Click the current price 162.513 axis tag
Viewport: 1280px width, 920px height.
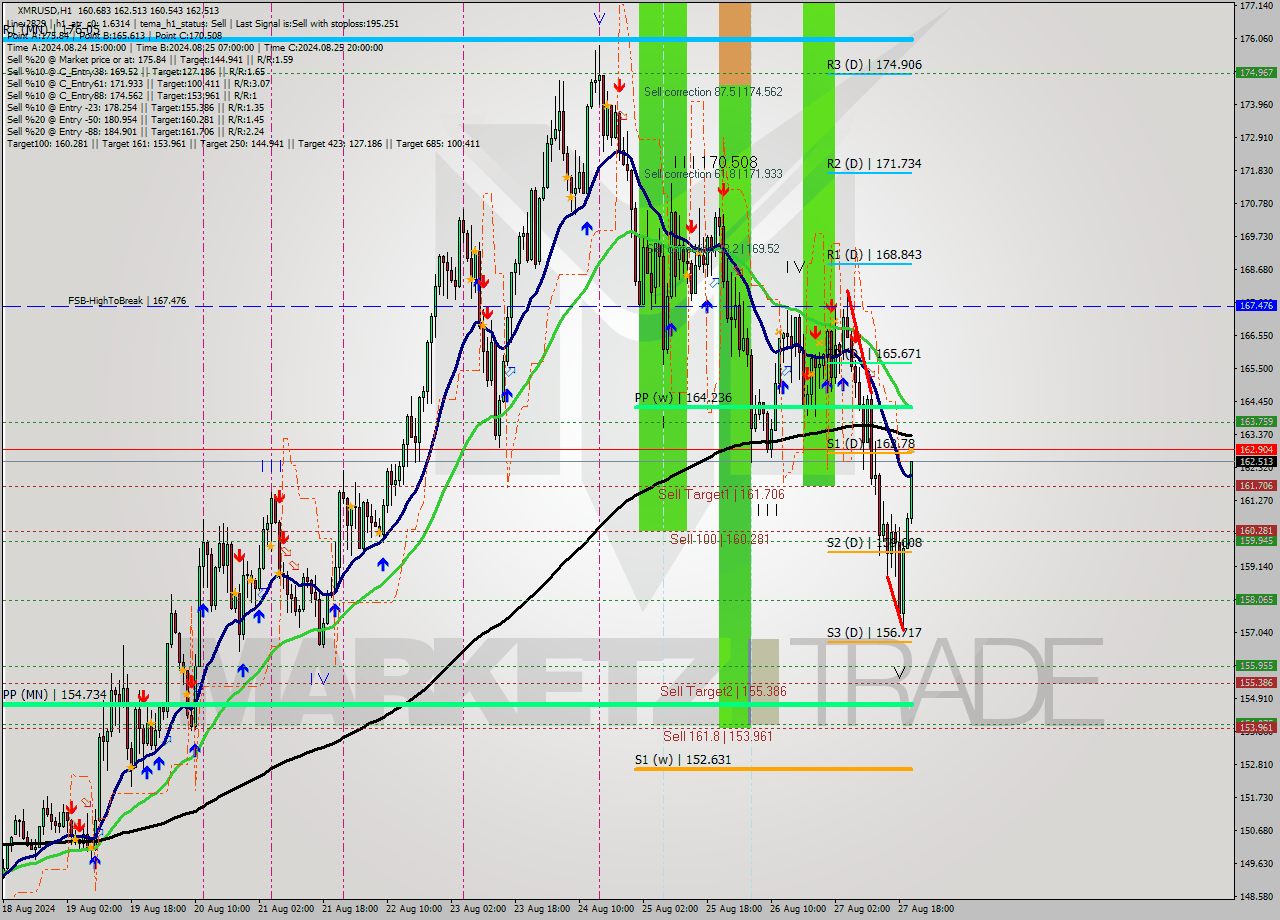point(1256,461)
